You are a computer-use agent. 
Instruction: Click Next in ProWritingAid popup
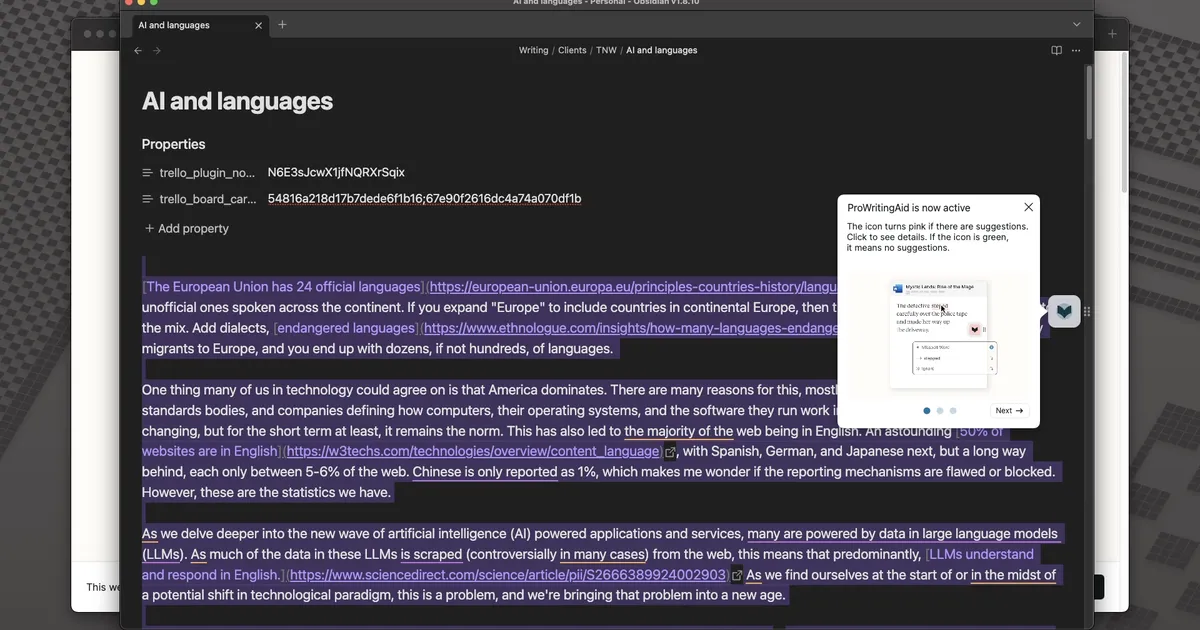pyautogui.click(x=1009, y=411)
